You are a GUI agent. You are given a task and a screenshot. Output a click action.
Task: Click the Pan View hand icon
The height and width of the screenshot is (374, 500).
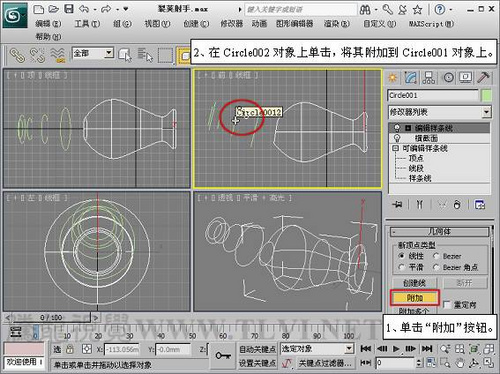[460, 363]
